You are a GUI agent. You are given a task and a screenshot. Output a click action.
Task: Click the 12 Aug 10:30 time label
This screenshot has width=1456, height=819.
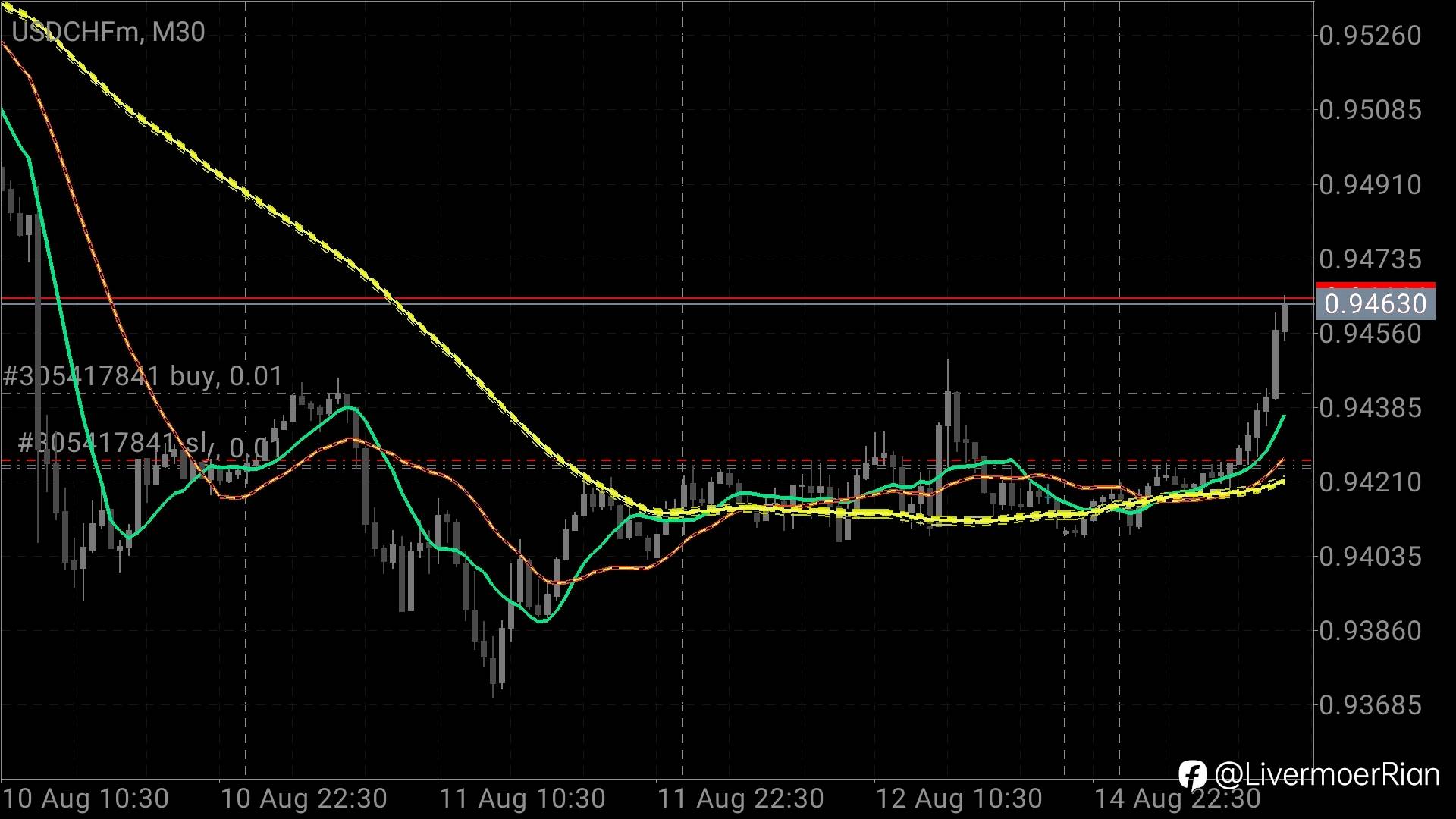pyautogui.click(x=959, y=799)
